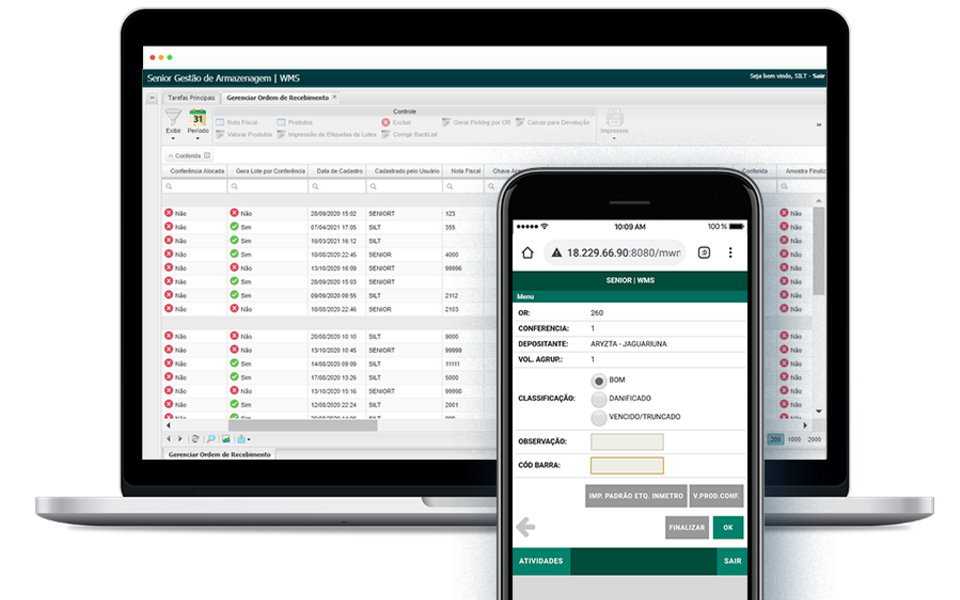Select the VENCIDO/TRUNCADO radio option
This screenshot has width=960, height=600.
pos(599,418)
